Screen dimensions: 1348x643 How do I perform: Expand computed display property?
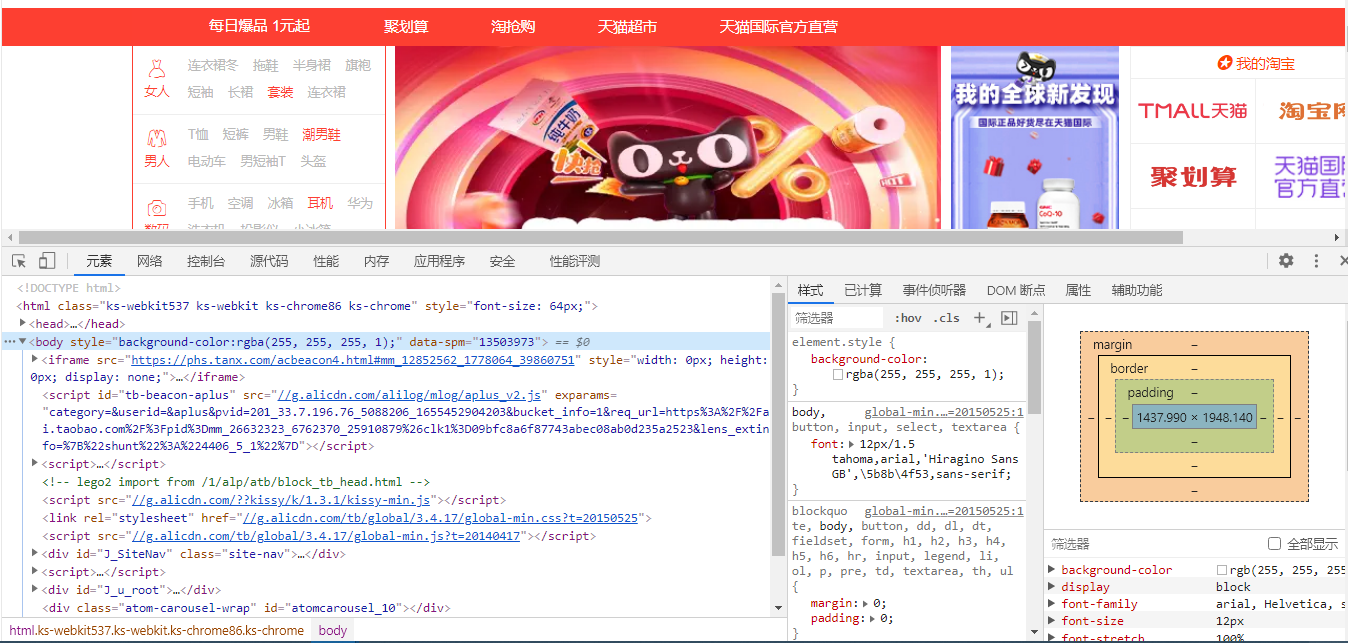pyautogui.click(x=1051, y=587)
